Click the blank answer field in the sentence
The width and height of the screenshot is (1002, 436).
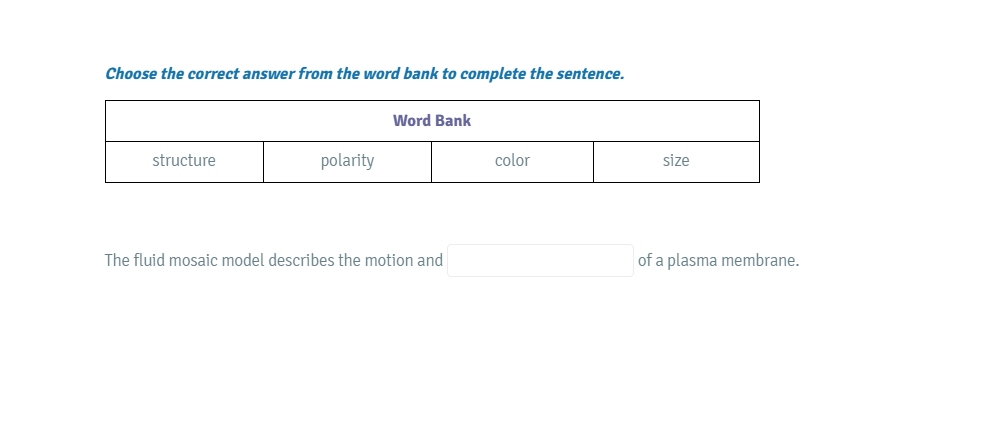(540, 260)
